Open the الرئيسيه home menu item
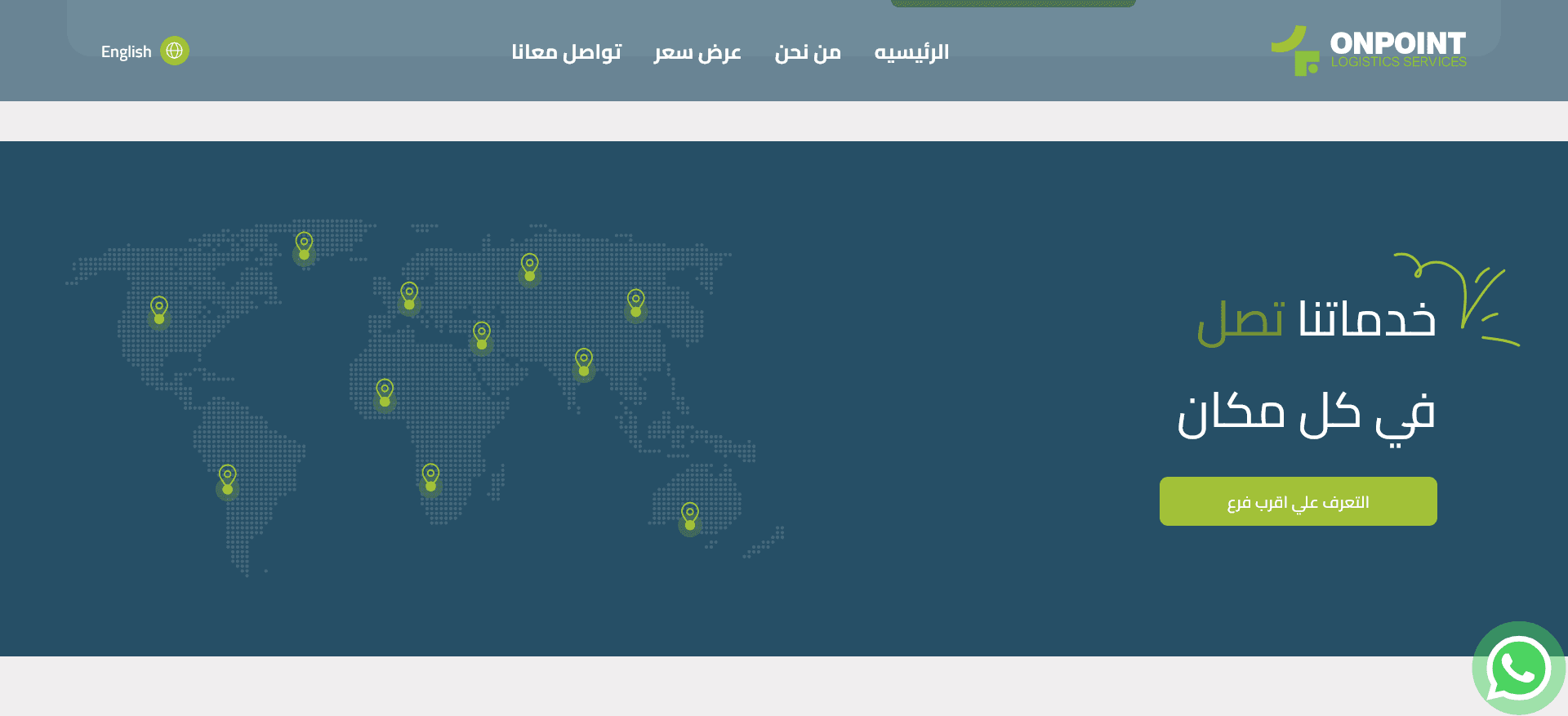1568x716 pixels. pos(911,52)
